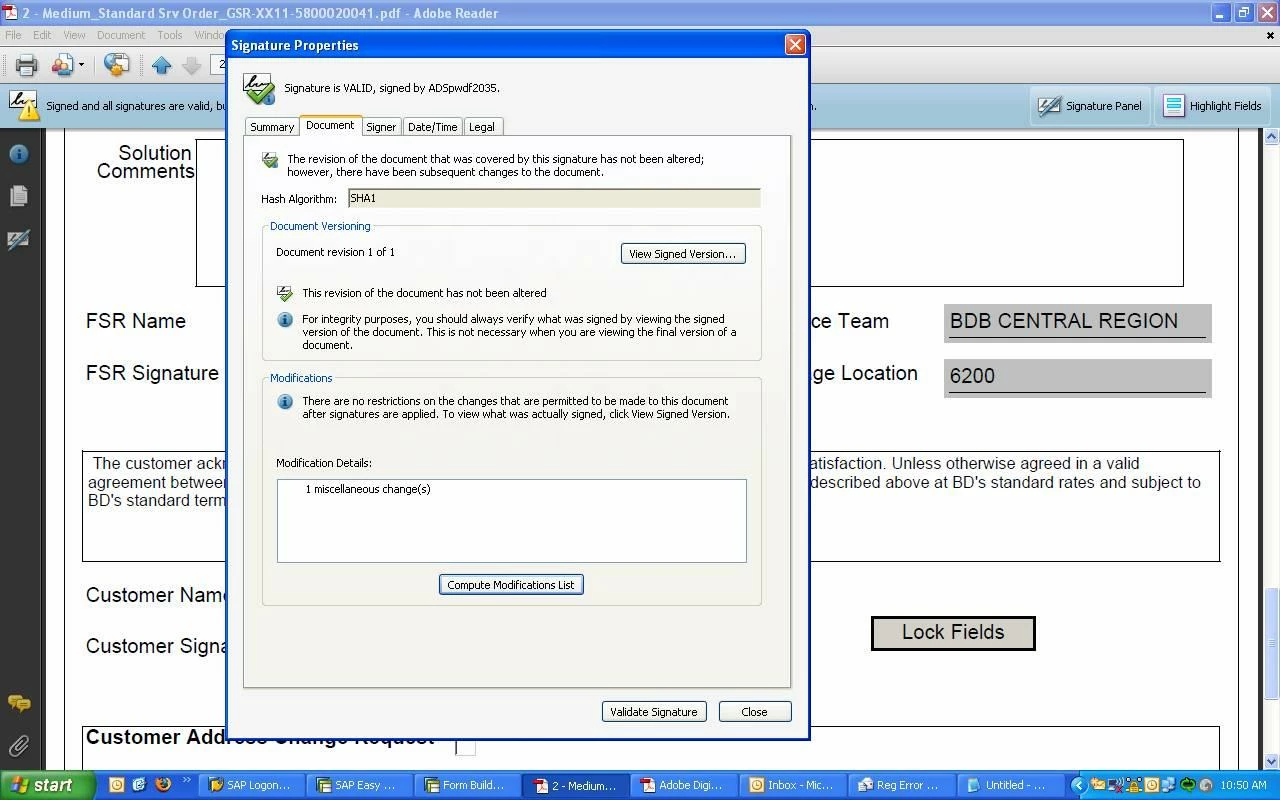Click the vertical scrollbar up arrow

pos(1271,135)
